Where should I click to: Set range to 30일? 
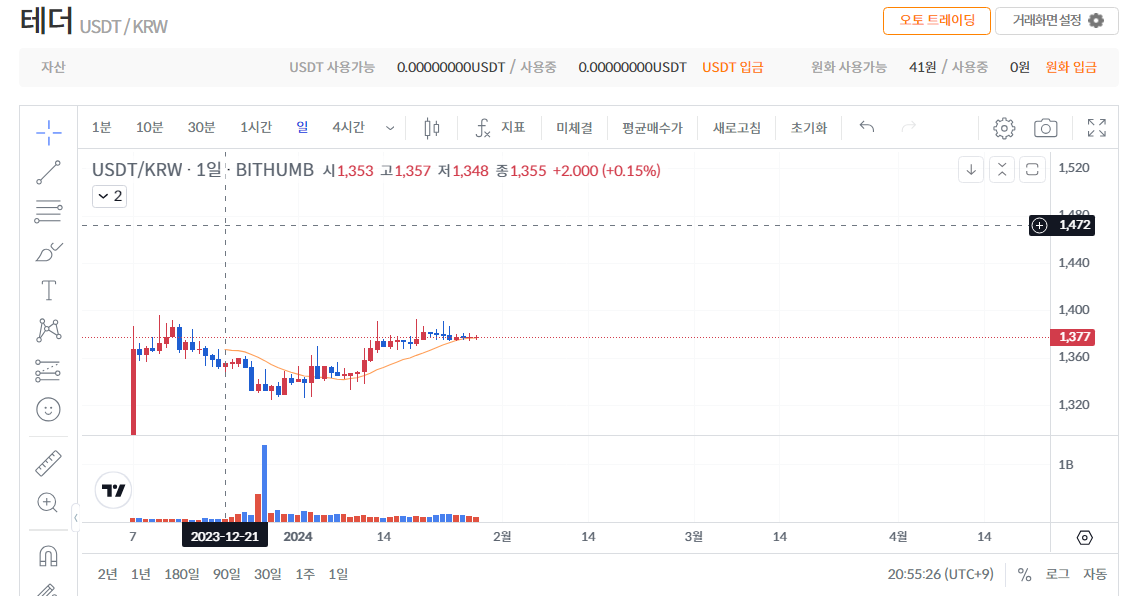point(268,574)
